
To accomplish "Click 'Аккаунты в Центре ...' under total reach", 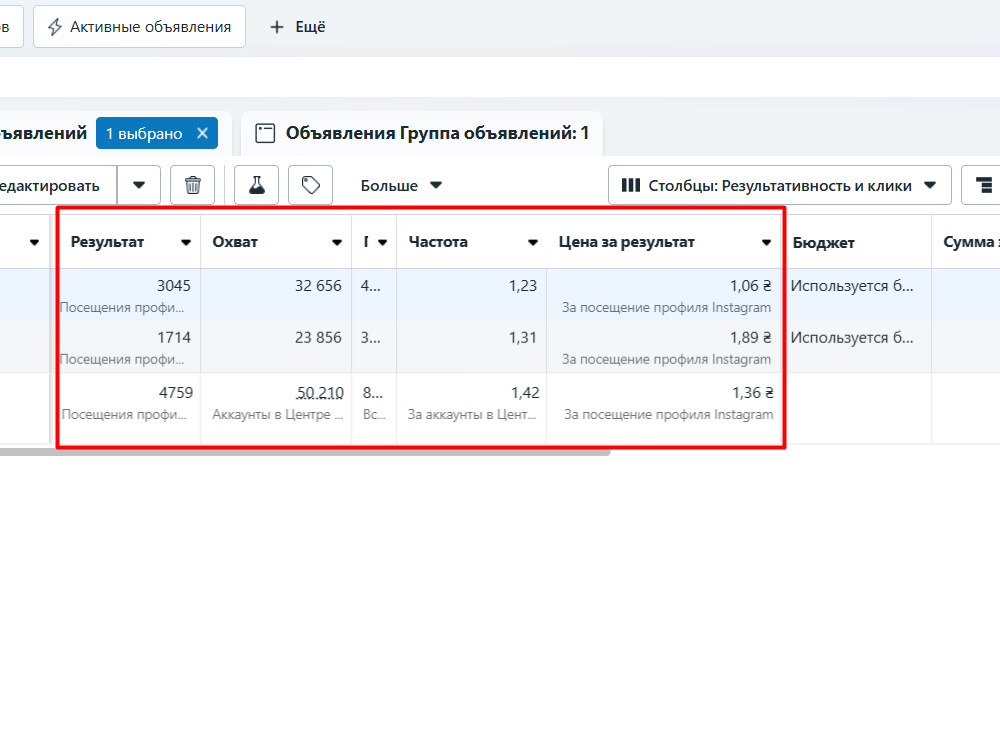I will (x=278, y=415).
